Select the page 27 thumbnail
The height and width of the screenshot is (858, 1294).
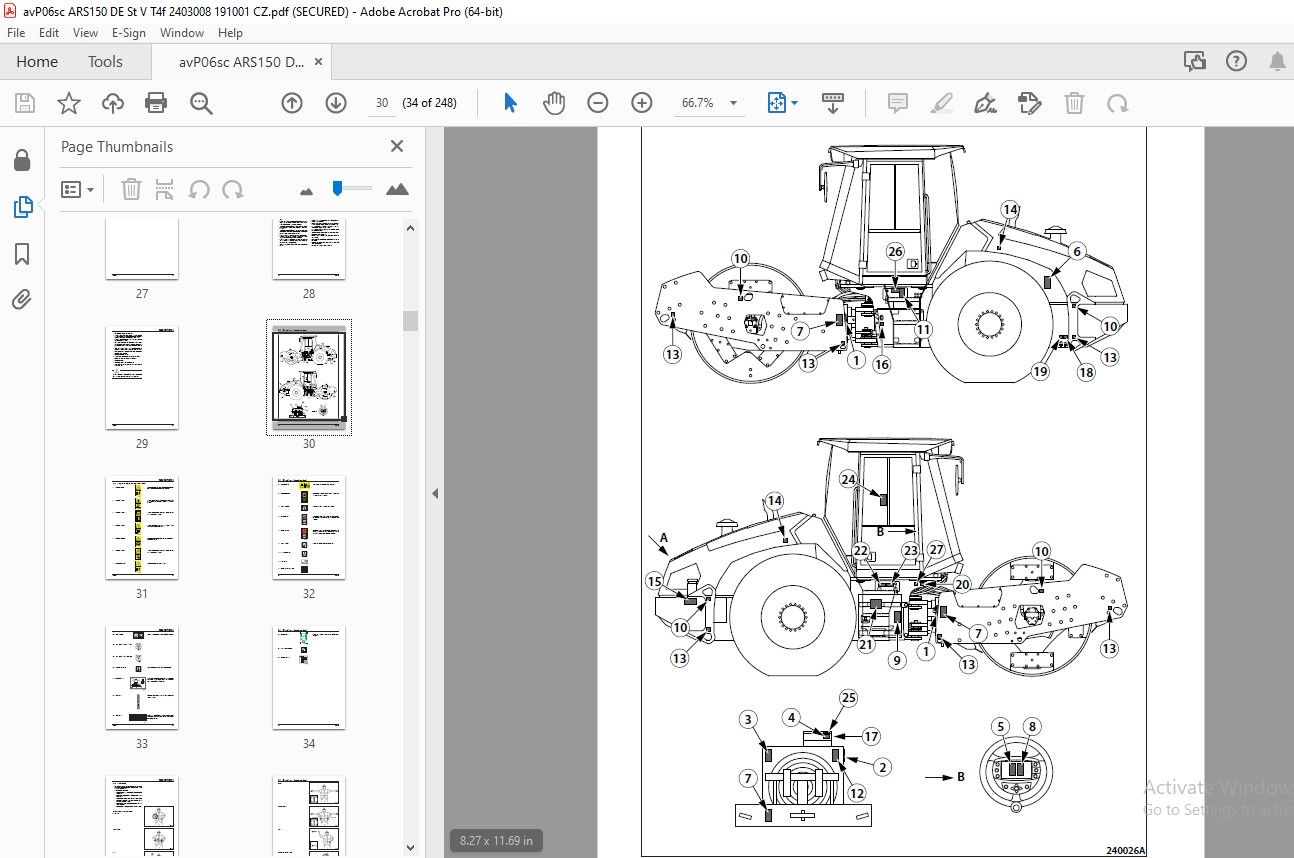(x=142, y=249)
